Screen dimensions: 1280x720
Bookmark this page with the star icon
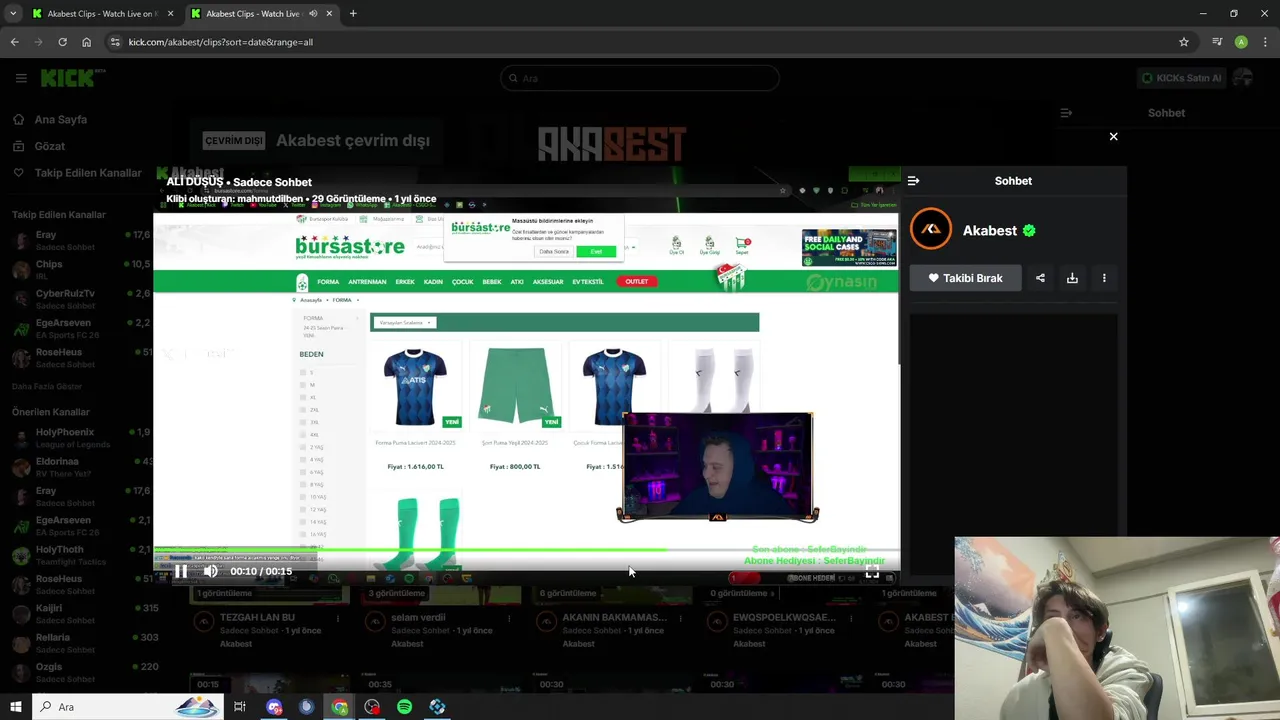[1184, 42]
